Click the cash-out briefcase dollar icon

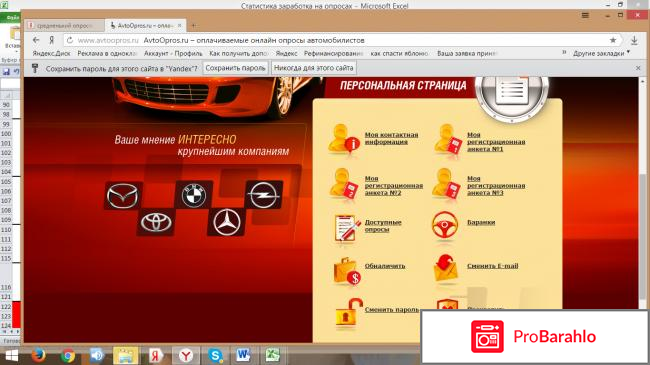347,271
